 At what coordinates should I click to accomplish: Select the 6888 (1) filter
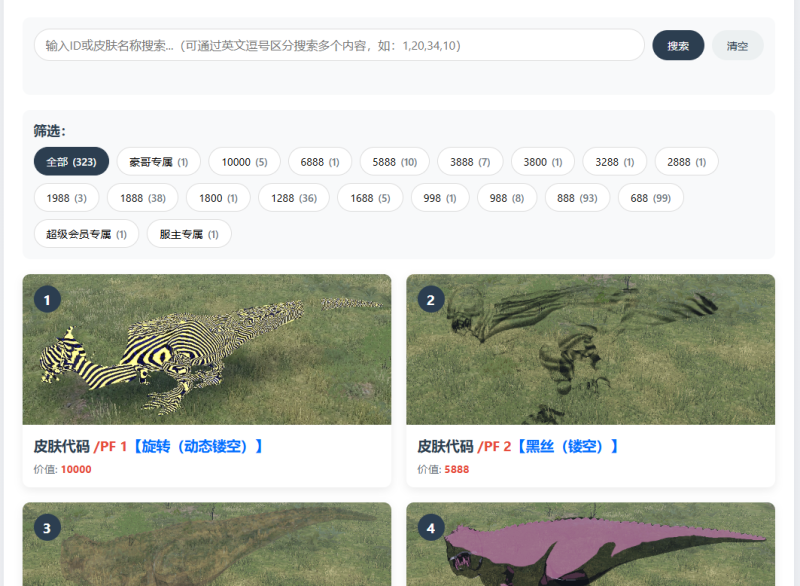pos(319,161)
